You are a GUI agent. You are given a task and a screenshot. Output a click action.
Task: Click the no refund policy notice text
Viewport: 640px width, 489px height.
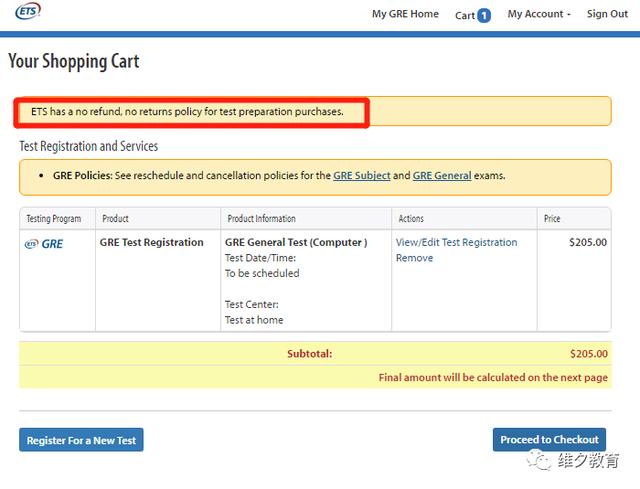[x=187, y=111]
